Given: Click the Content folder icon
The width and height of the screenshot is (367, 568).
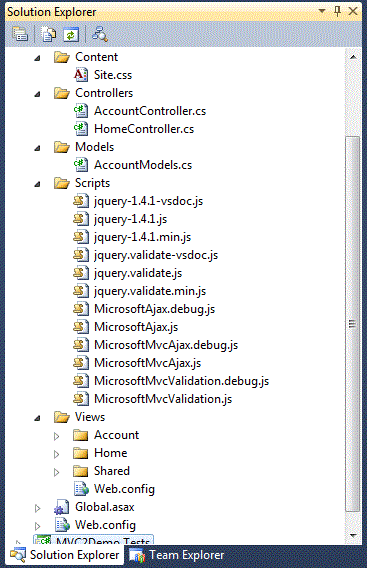Looking at the screenshot, I should [x=62, y=57].
